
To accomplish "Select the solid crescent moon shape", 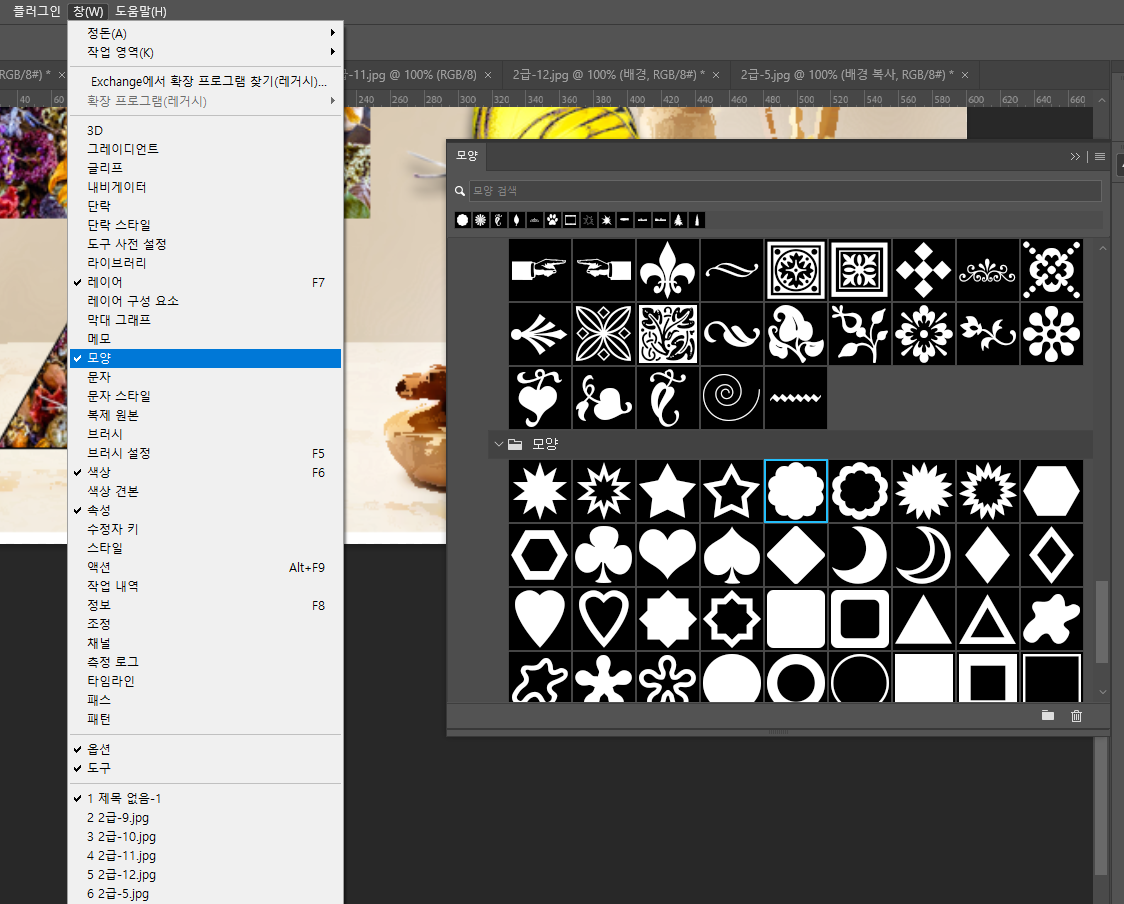I will tap(859, 555).
